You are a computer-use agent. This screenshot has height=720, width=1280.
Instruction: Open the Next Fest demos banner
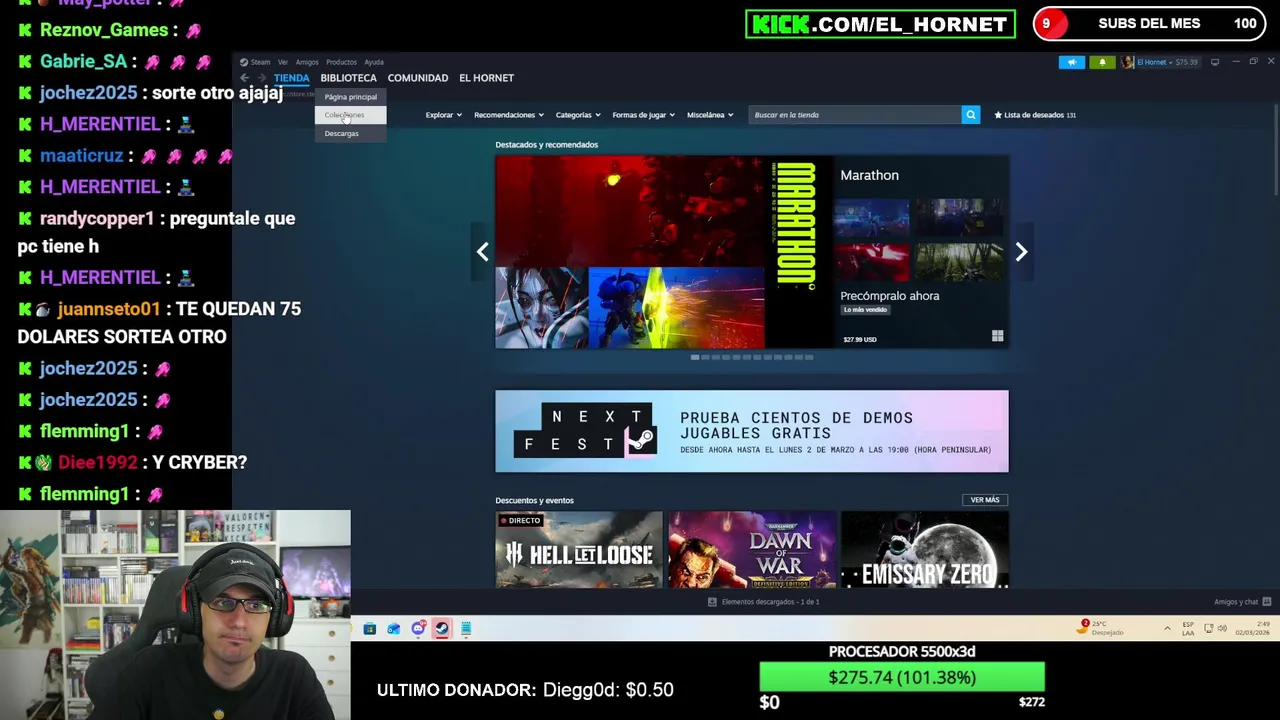[x=752, y=431]
